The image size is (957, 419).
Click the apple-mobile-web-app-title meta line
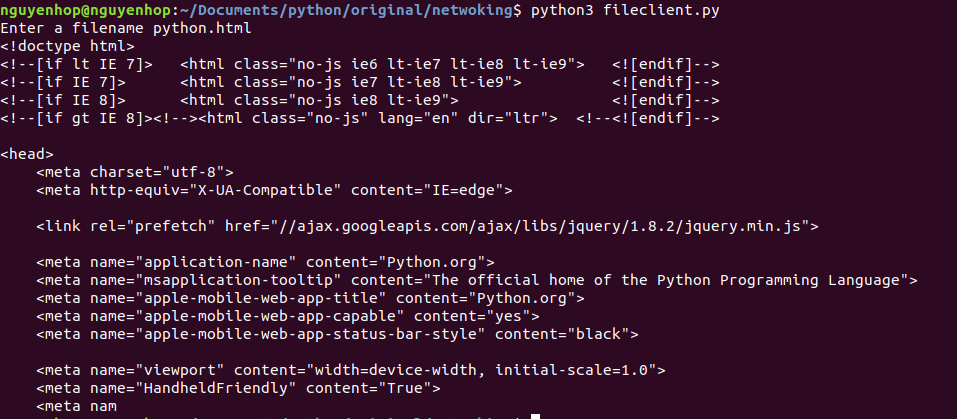[x=310, y=298]
